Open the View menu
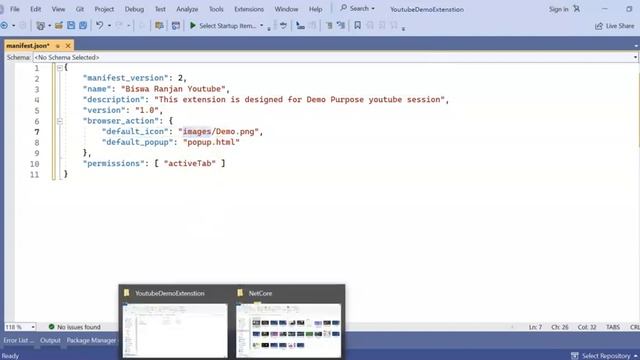This screenshot has height=360, width=640. tap(58, 9)
